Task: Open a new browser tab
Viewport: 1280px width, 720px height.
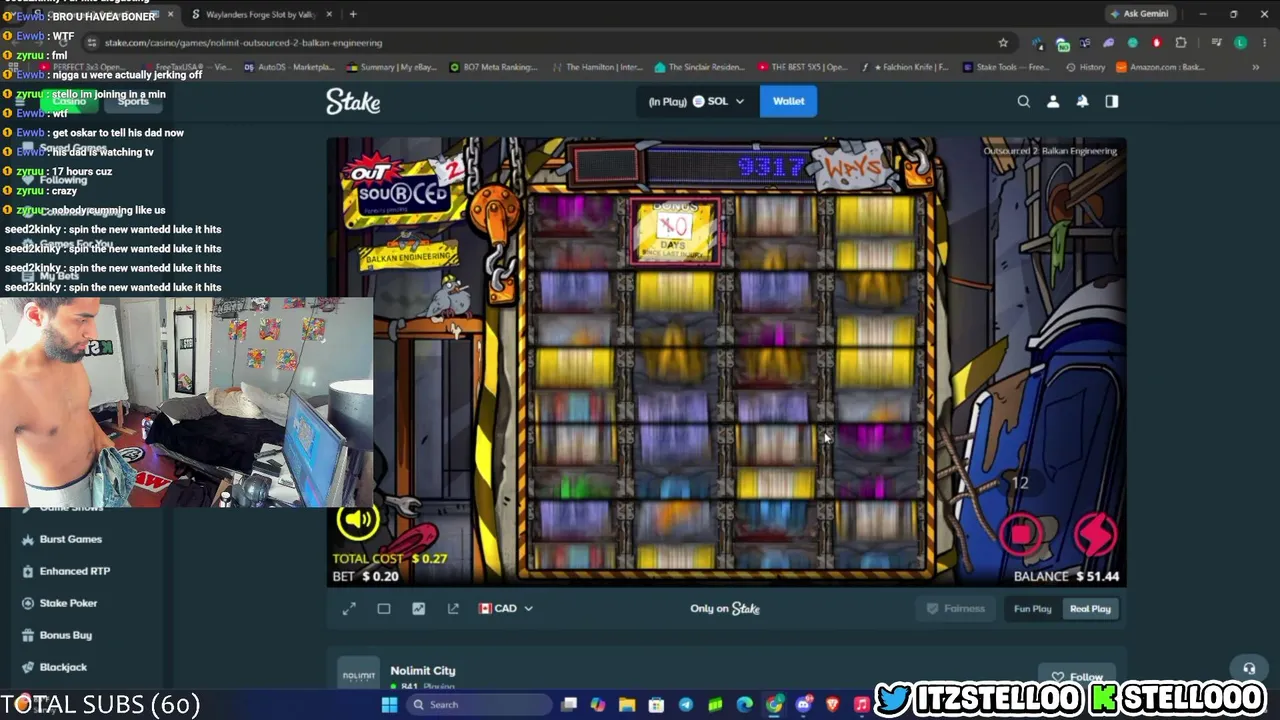Action: (x=353, y=14)
